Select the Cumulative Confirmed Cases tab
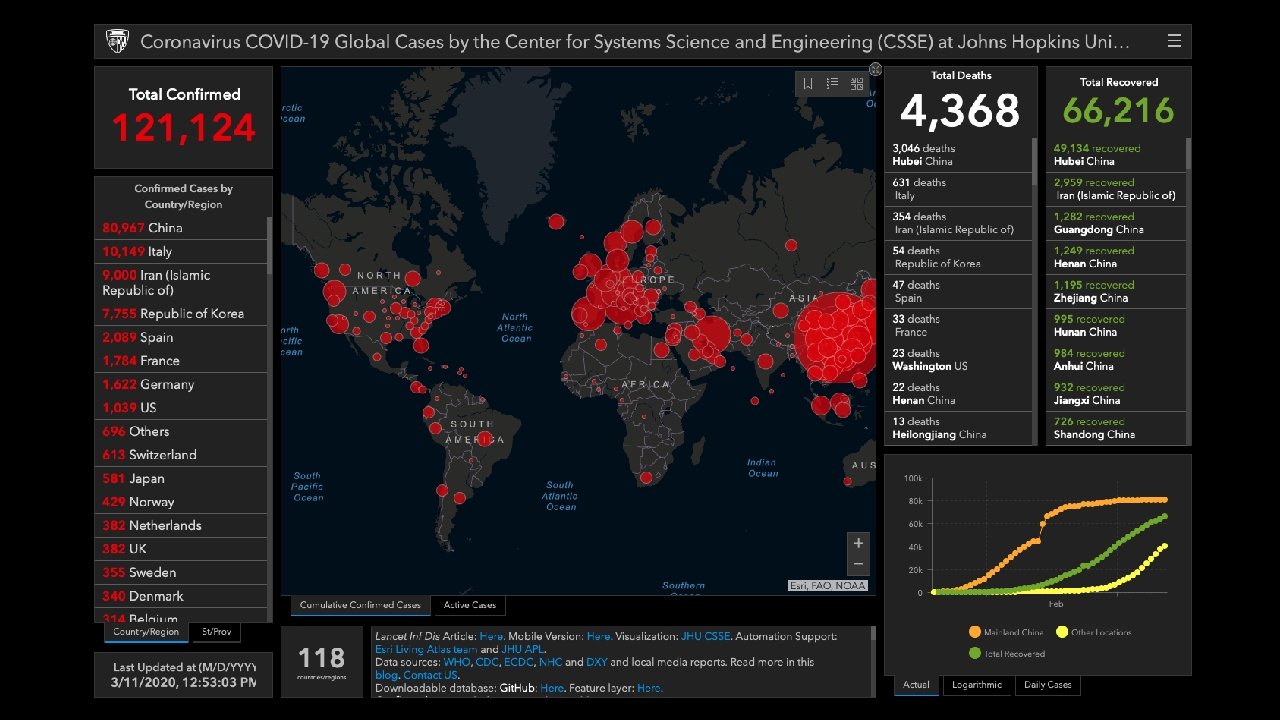The width and height of the screenshot is (1280, 720). [361, 605]
